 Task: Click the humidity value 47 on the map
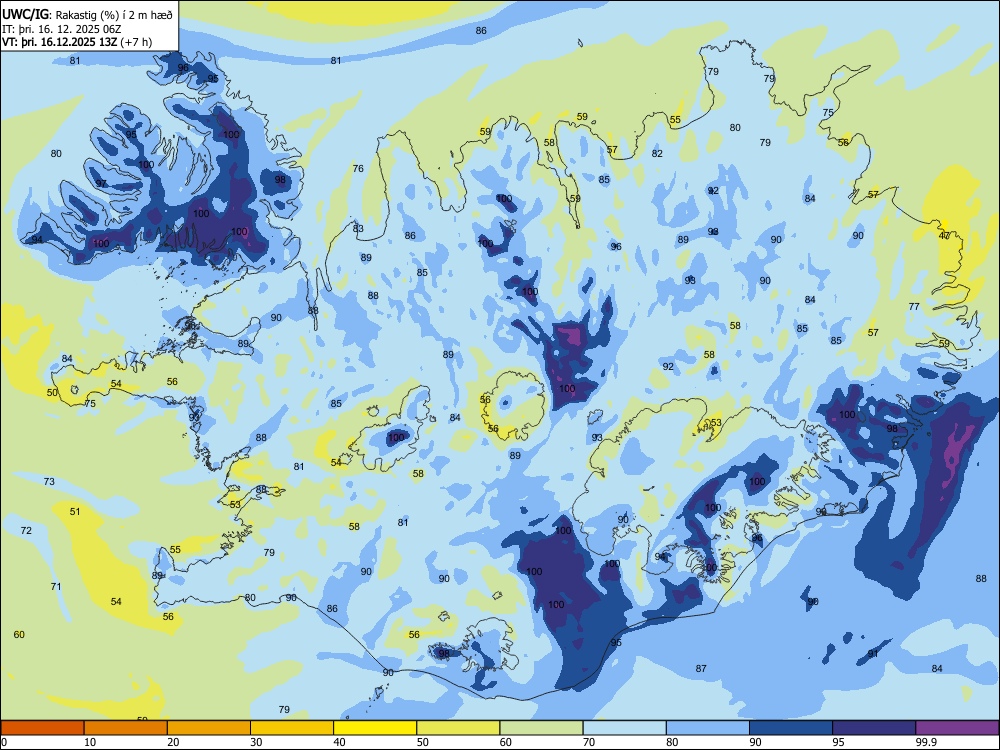pos(945,235)
